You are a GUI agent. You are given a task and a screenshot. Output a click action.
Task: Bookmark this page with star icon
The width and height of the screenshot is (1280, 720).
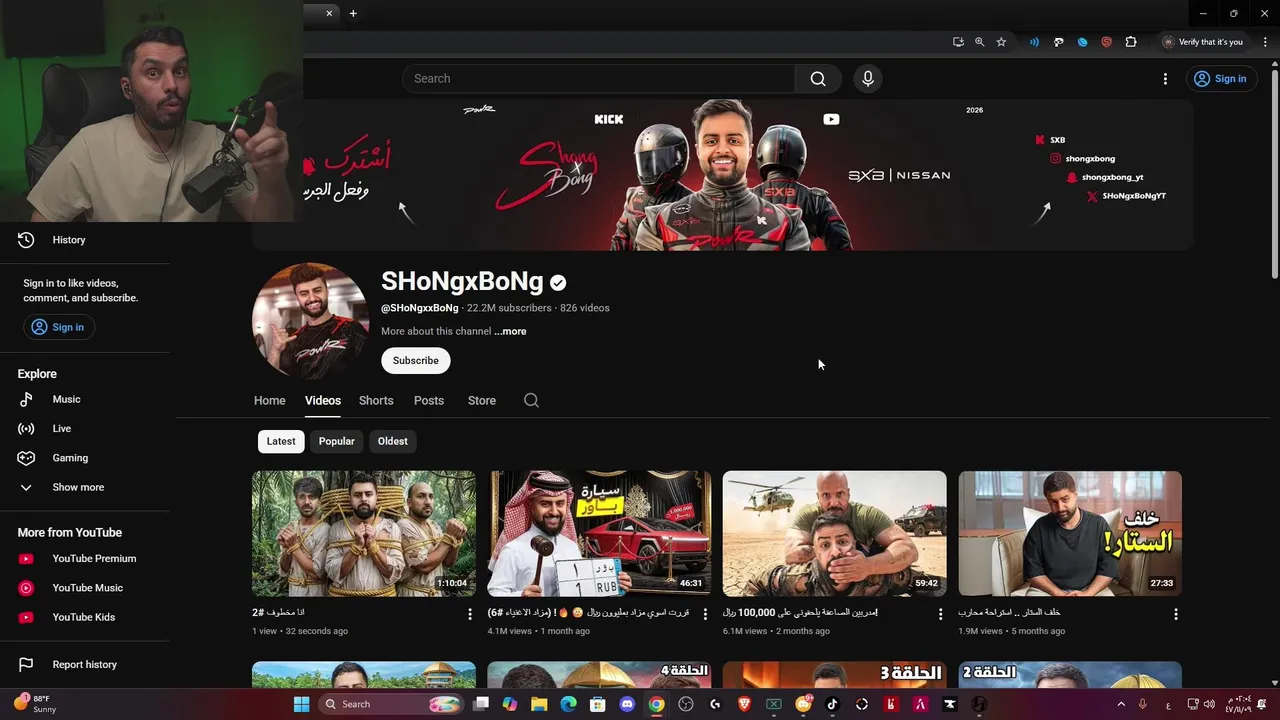click(x=1001, y=42)
